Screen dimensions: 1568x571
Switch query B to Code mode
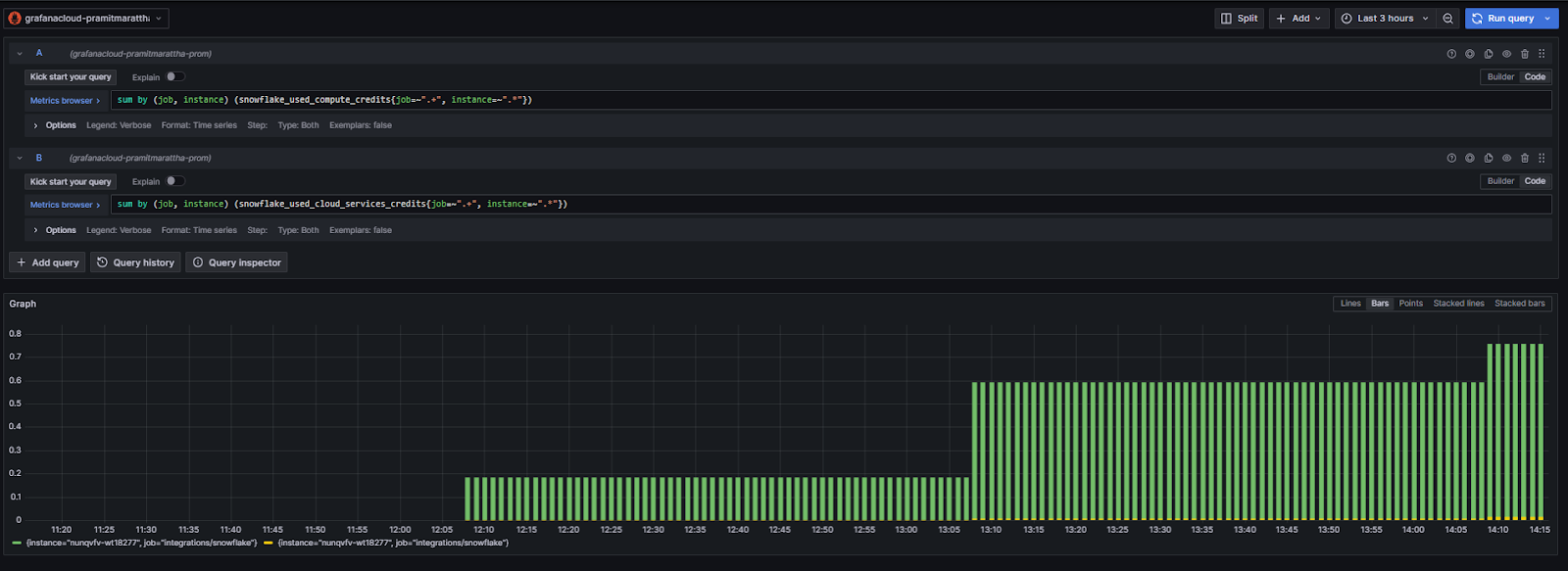1535,181
